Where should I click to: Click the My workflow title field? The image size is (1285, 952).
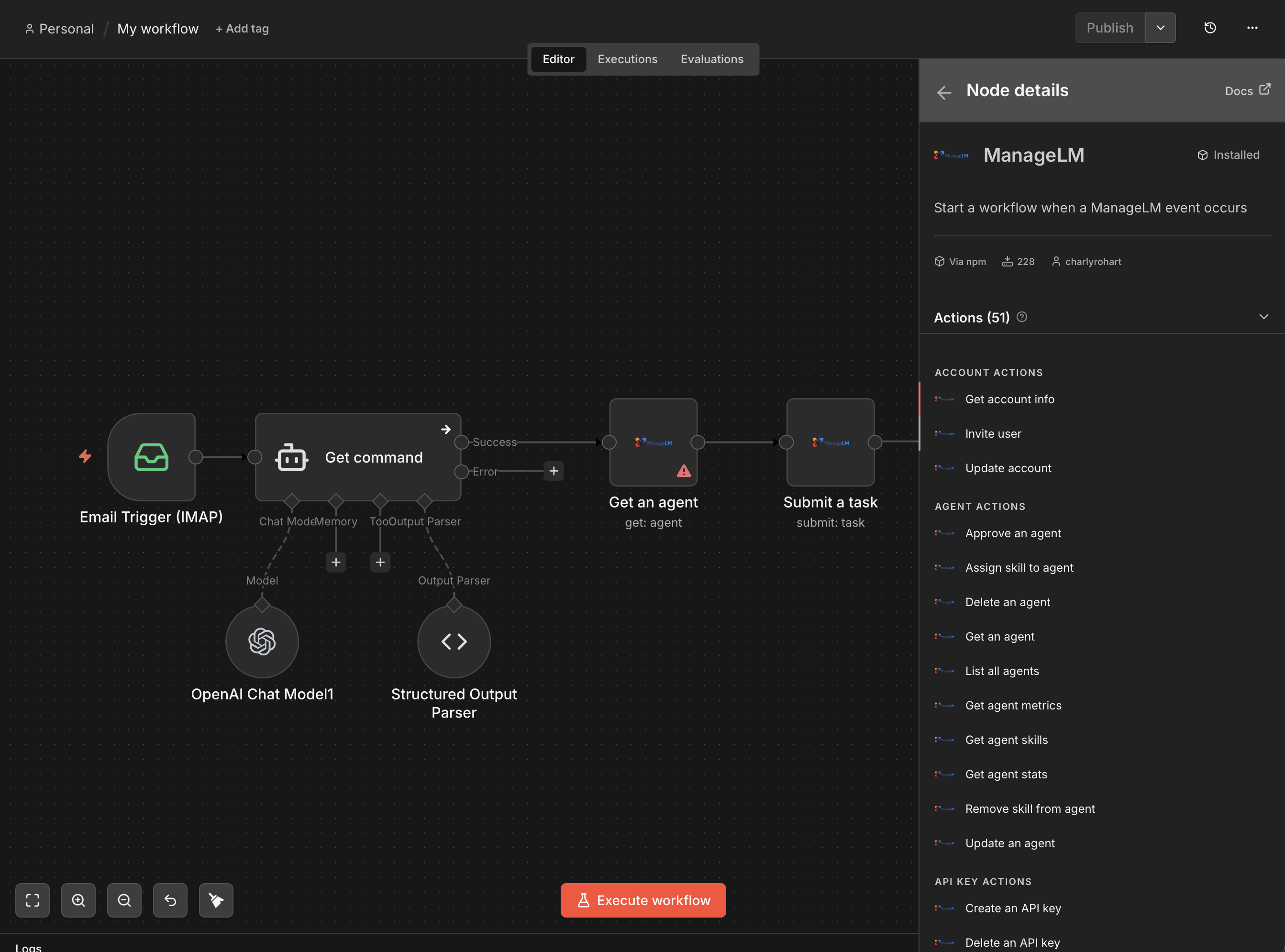point(158,29)
